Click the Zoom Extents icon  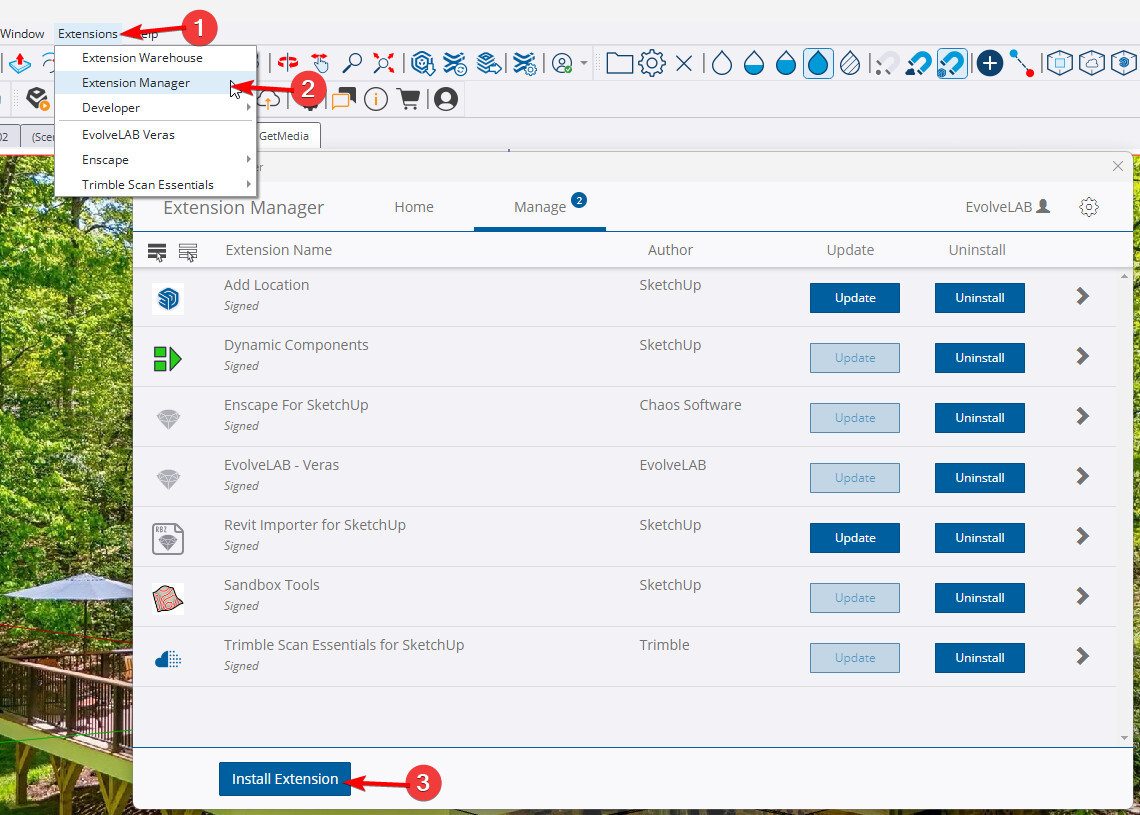point(383,63)
